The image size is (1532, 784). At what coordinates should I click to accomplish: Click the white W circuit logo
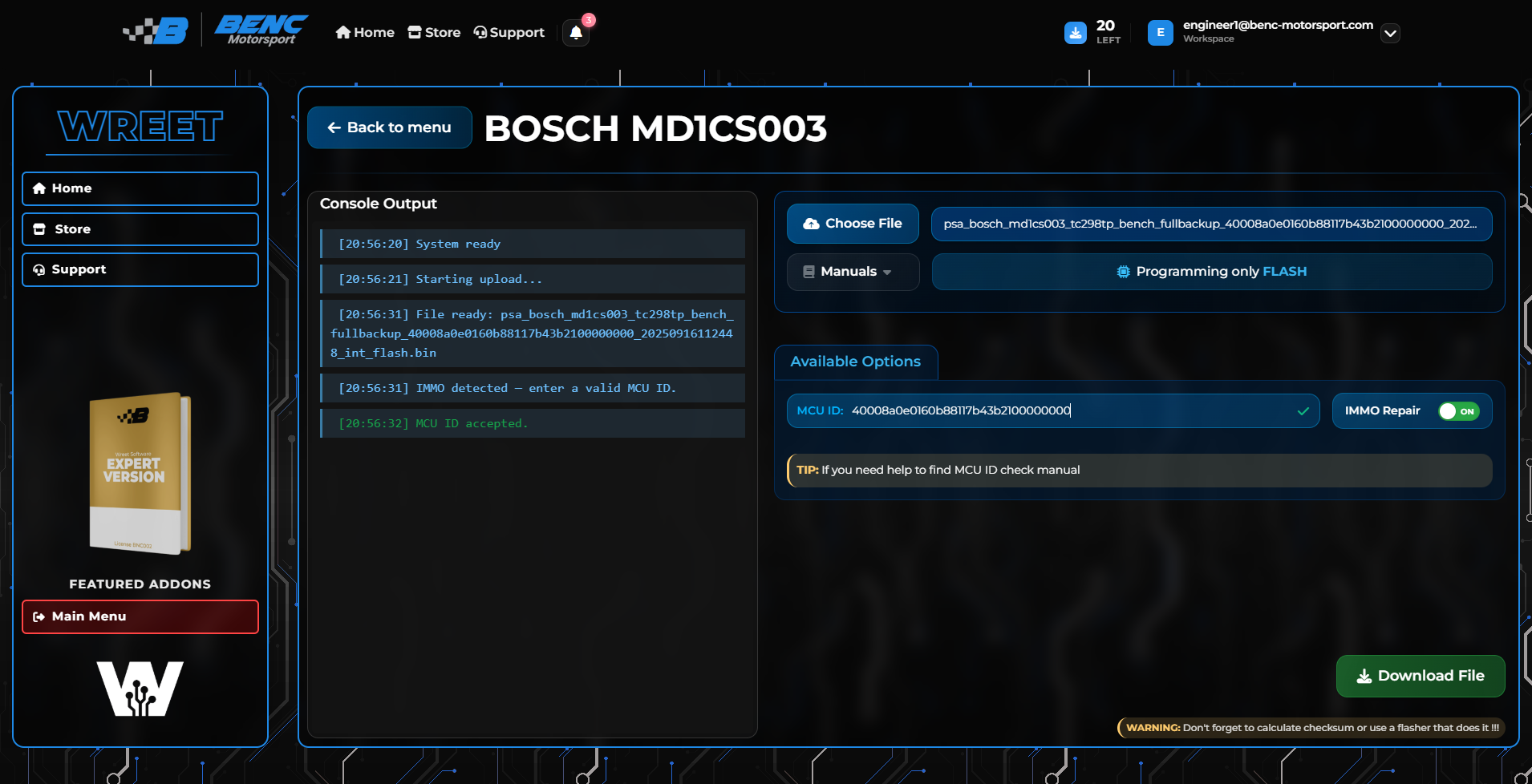pyautogui.click(x=140, y=689)
